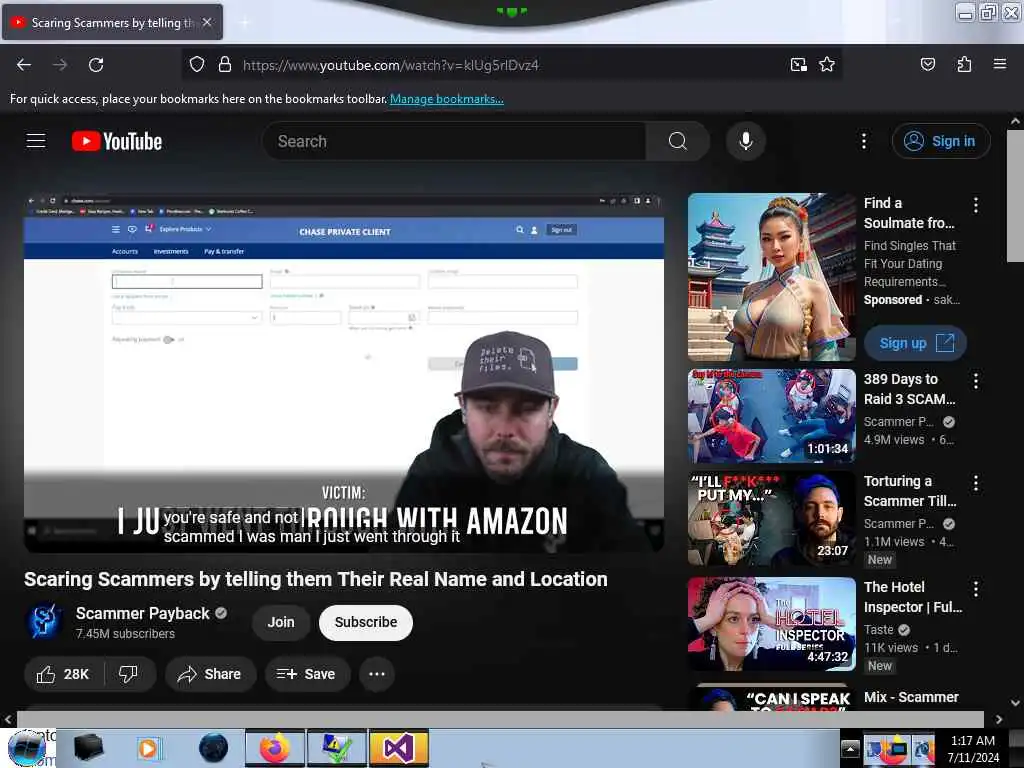Open the media player taskbar icon
This screenshot has height=768, width=1024.
[x=149, y=748]
